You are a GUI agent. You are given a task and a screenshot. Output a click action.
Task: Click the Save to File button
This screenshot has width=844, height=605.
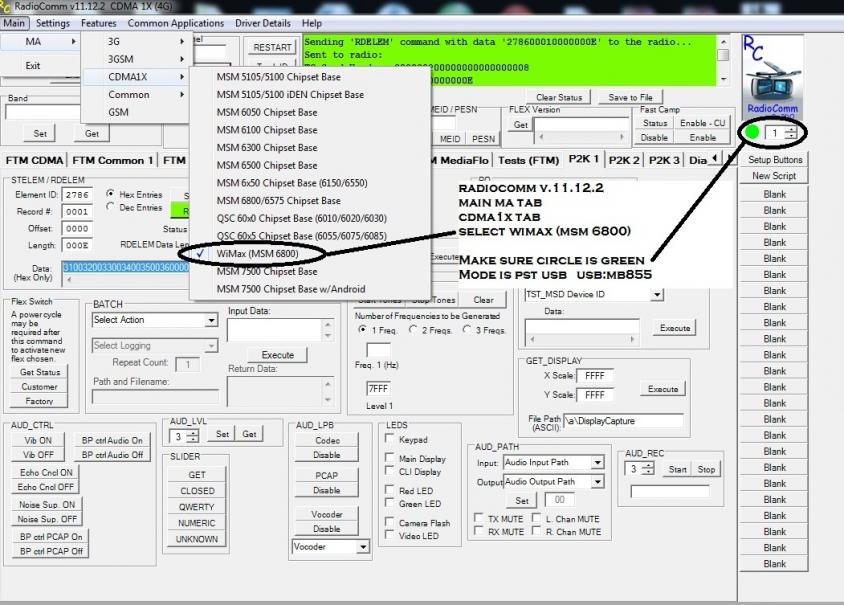click(630, 97)
